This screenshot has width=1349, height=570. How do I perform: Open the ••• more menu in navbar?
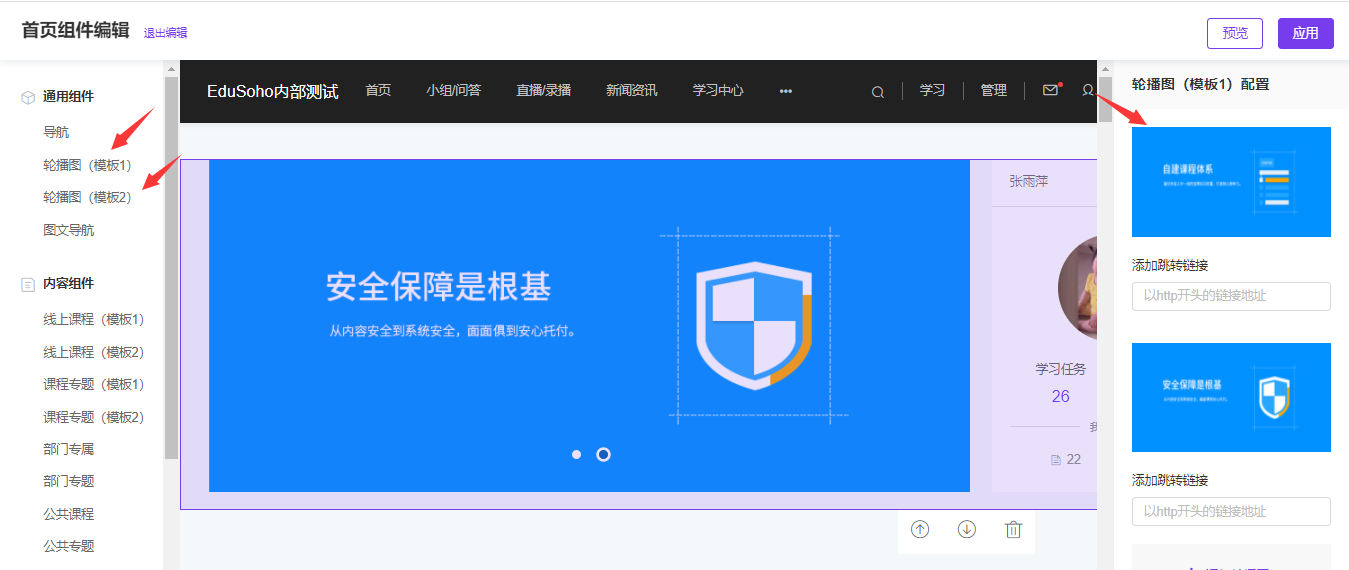click(x=786, y=91)
